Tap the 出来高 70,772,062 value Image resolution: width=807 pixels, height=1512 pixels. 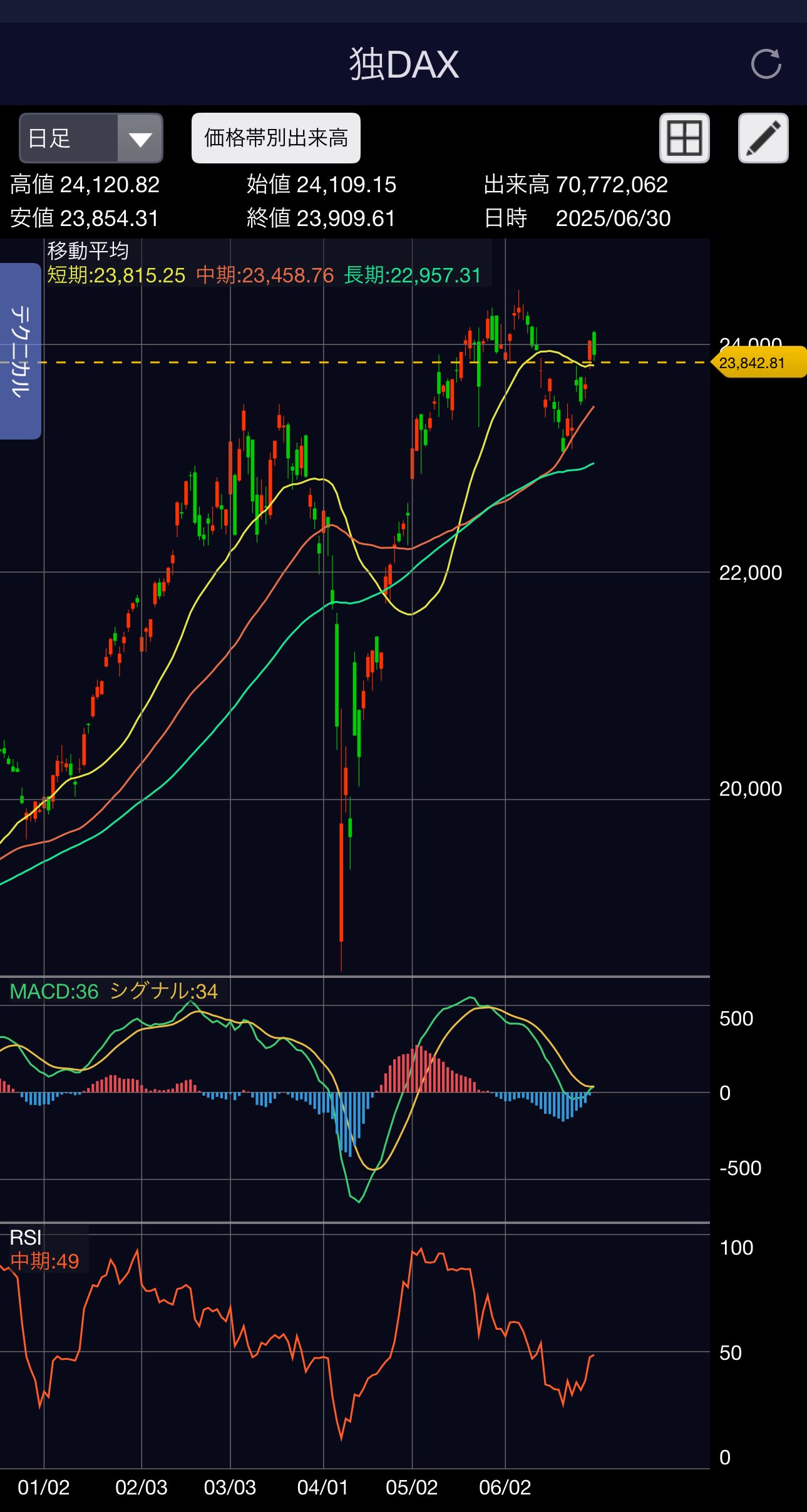[x=576, y=185]
